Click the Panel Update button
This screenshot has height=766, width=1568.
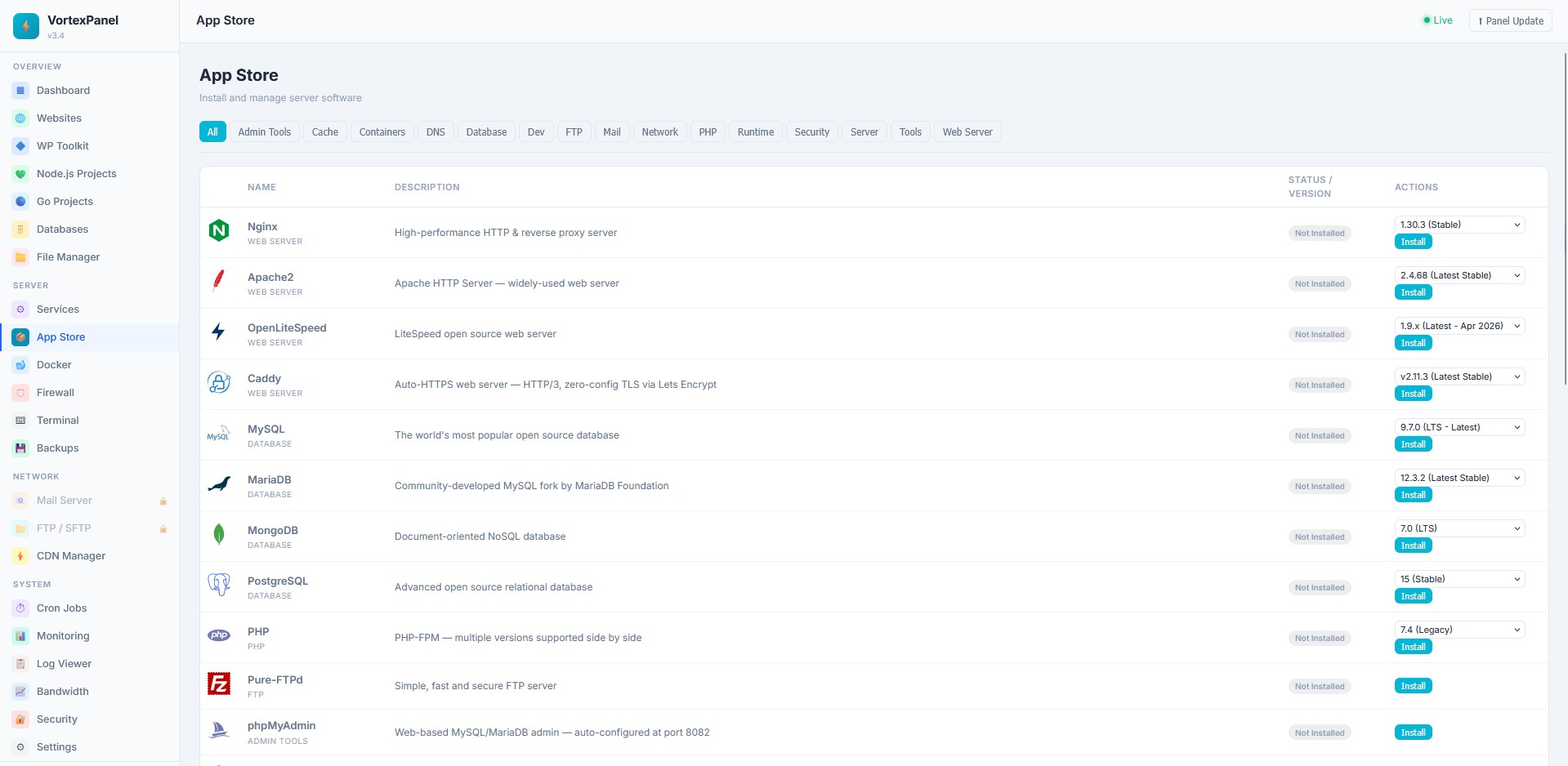(1511, 20)
